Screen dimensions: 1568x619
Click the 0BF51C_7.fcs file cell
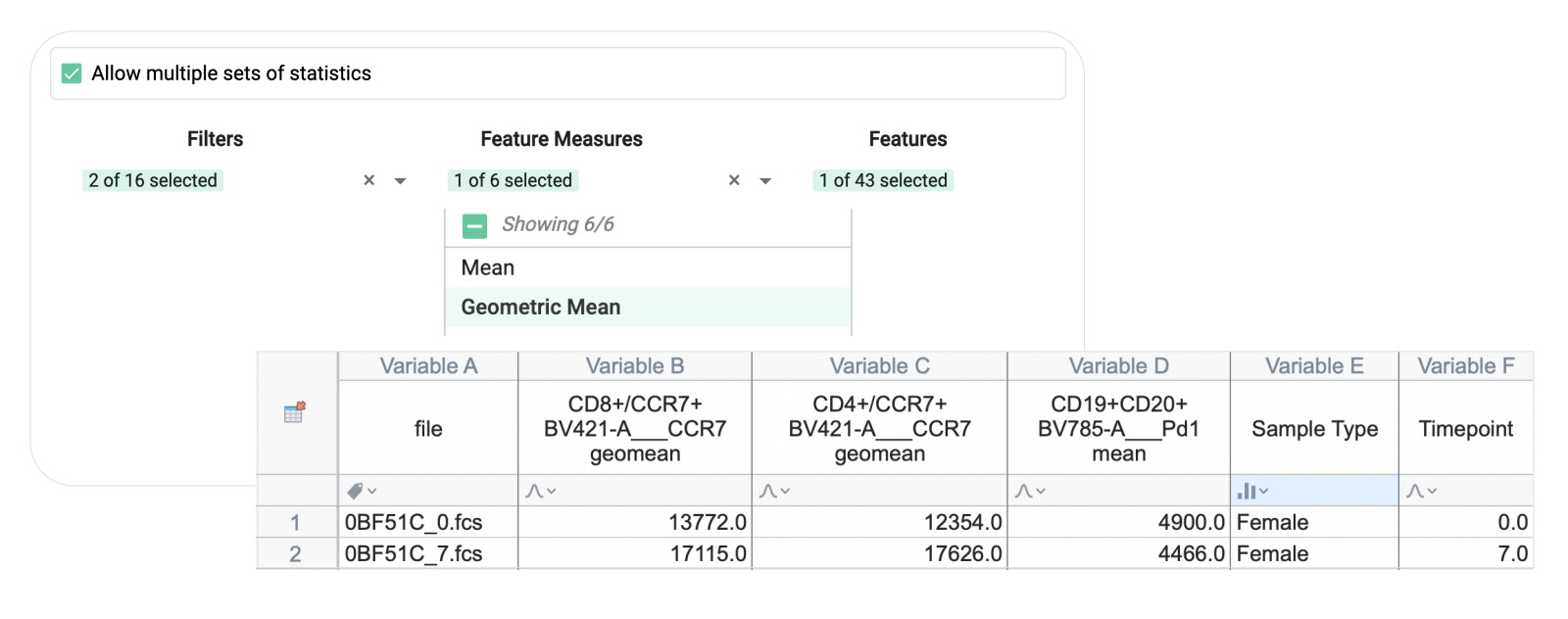coord(414,553)
